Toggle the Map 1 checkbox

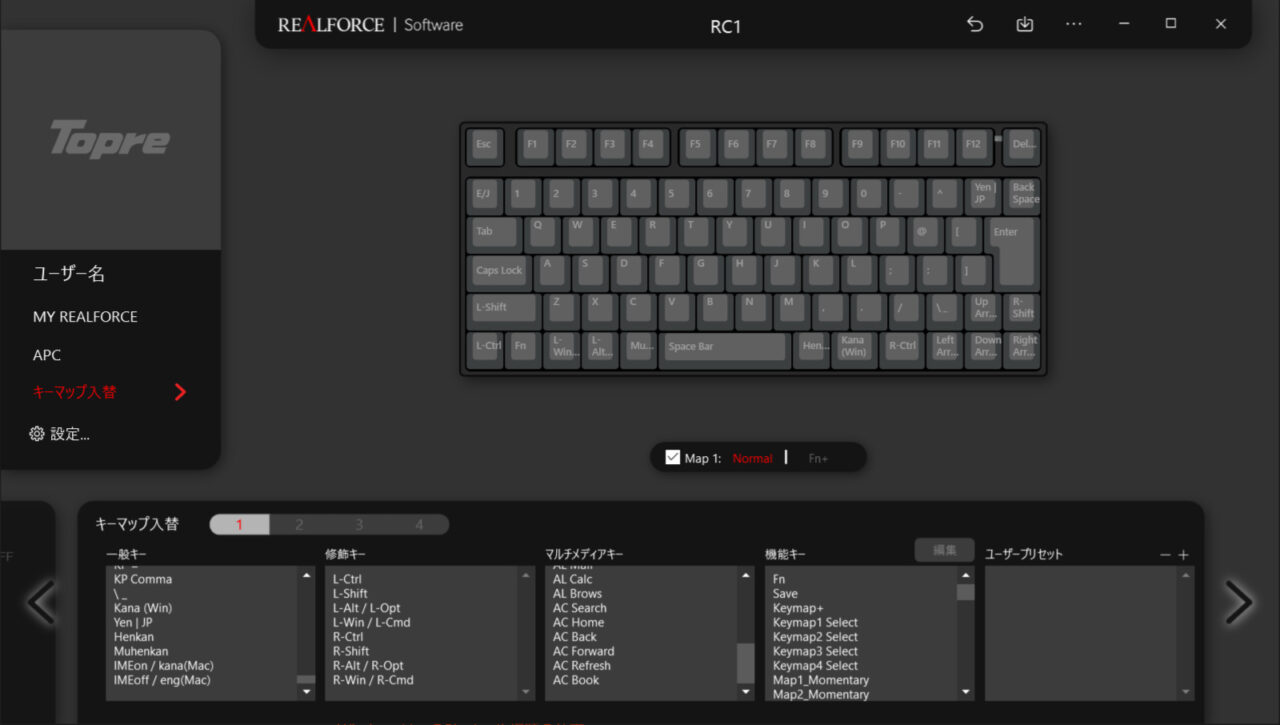click(672, 457)
